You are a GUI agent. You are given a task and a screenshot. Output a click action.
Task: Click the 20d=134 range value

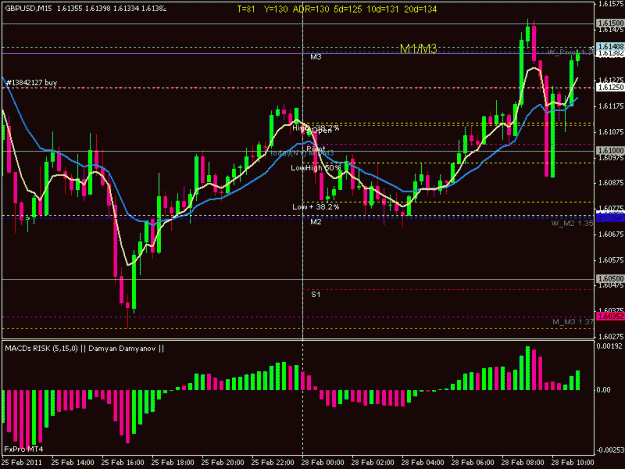pyautogui.click(x=420, y=9)
